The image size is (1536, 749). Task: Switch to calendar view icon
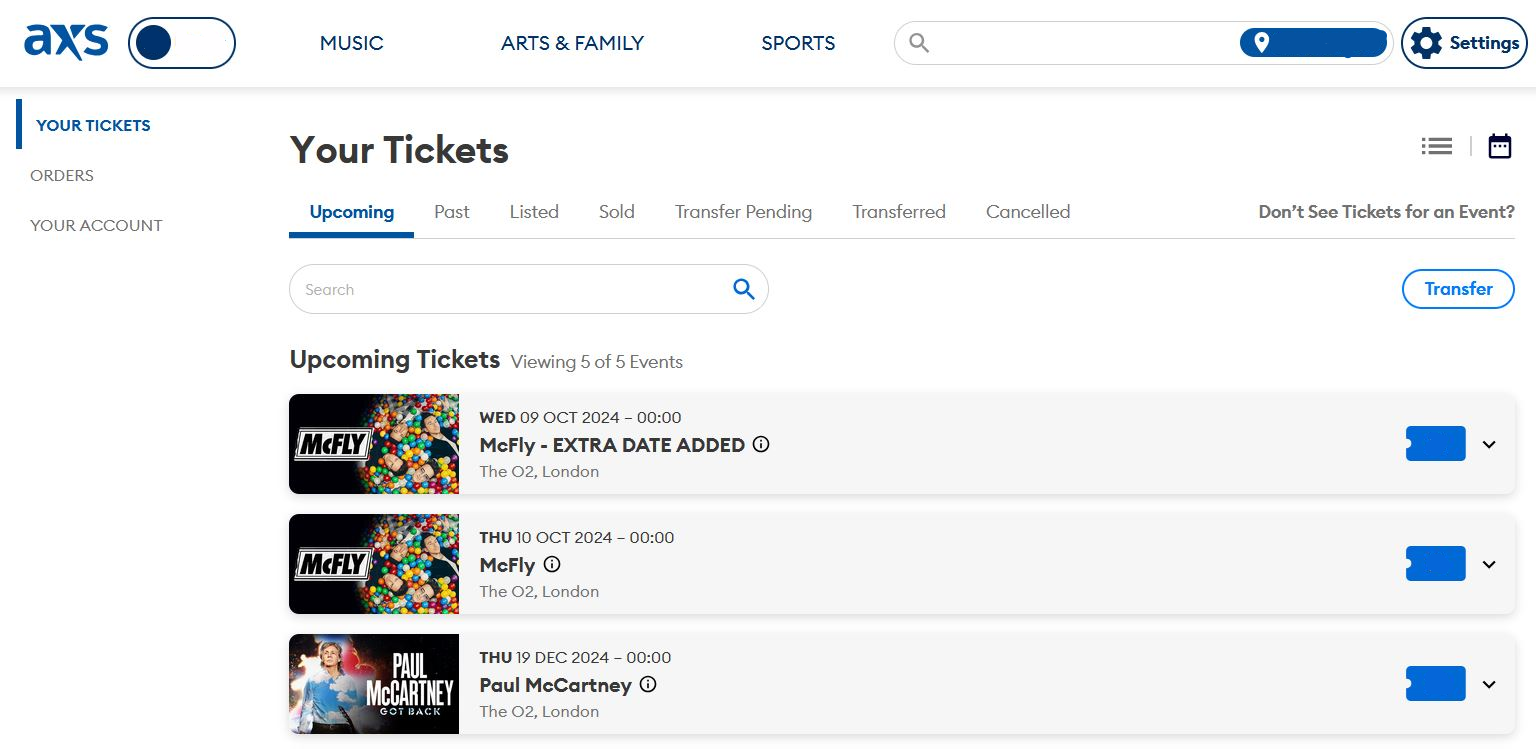(1500, 146)
